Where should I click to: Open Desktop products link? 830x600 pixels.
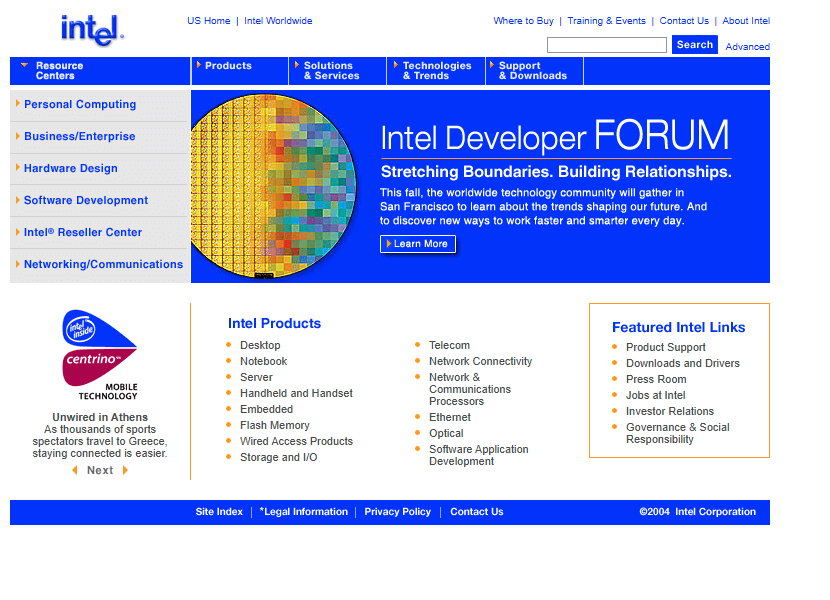(260, 345)
